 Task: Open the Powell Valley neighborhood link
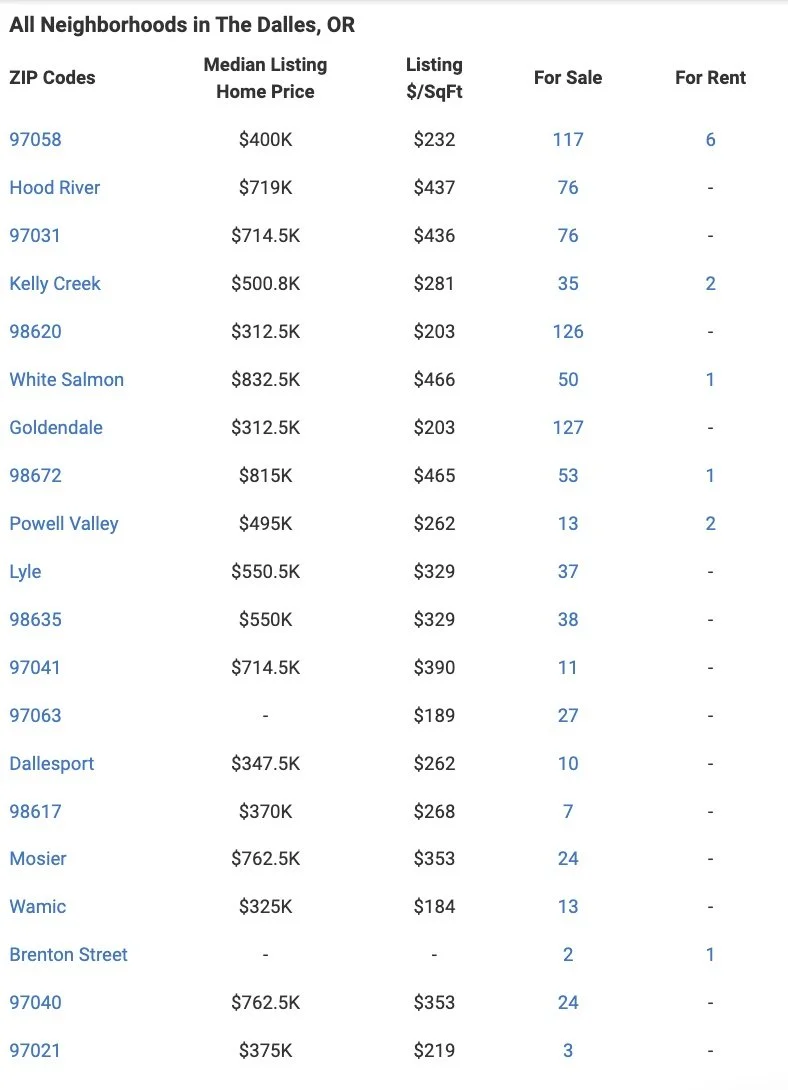click(64, 523)
